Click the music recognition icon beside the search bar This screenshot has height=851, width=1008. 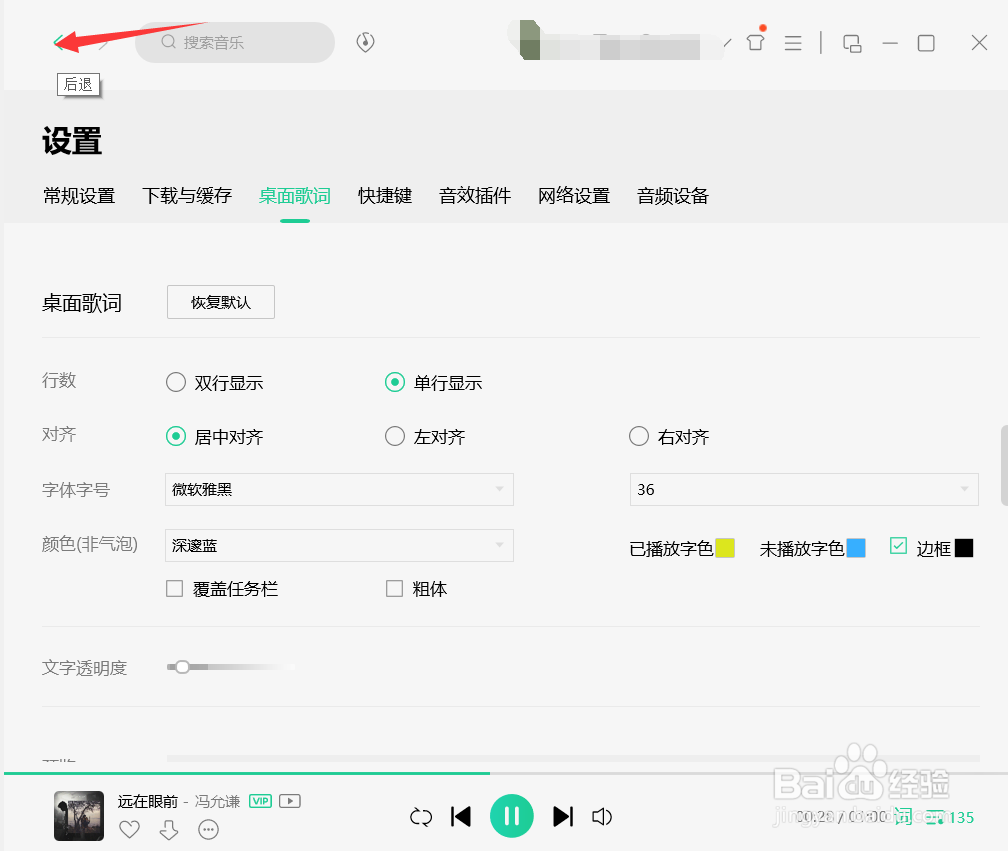click(x=365, y=42)
